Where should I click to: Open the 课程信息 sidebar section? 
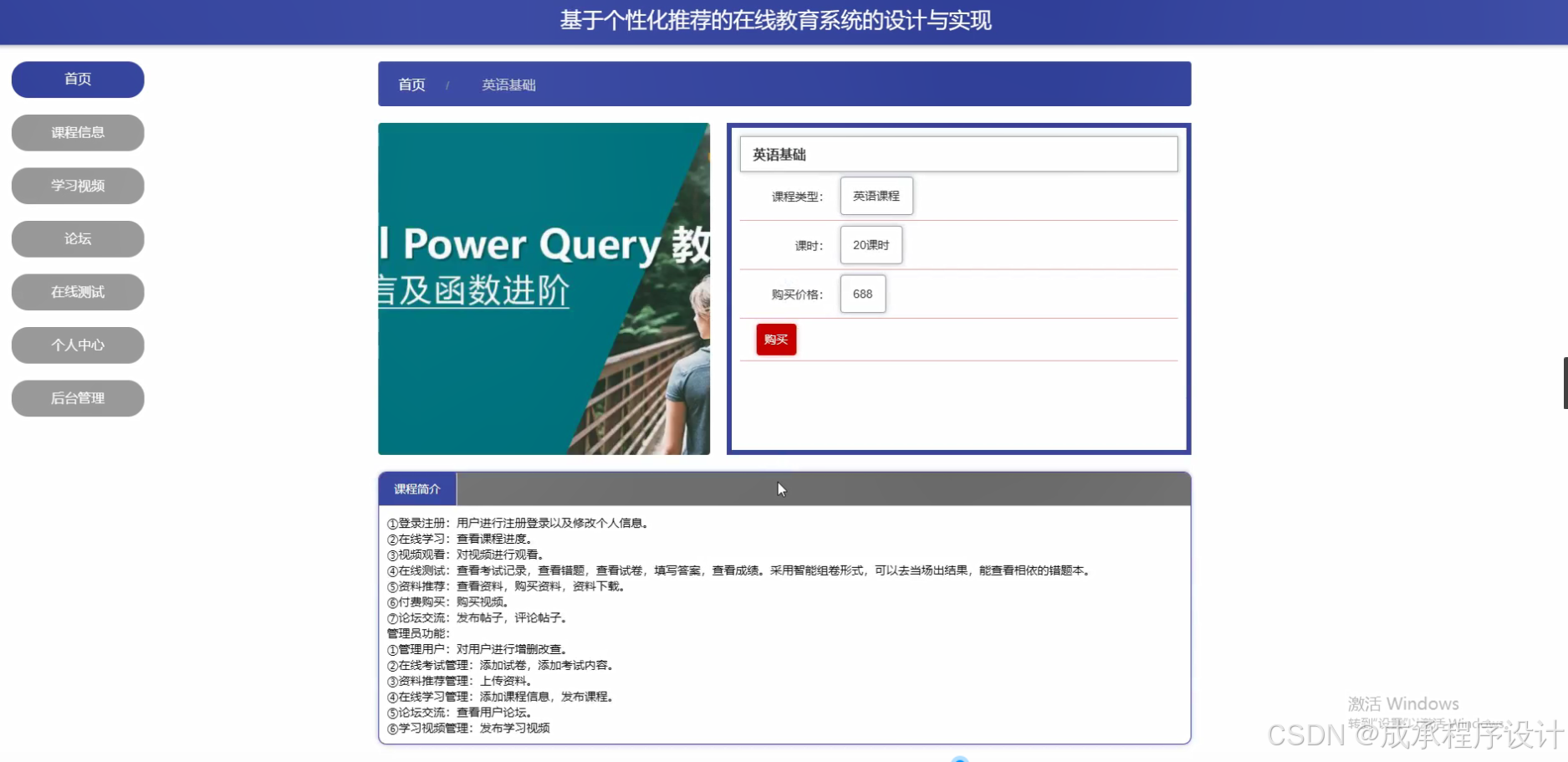click(x=77, y=132)
